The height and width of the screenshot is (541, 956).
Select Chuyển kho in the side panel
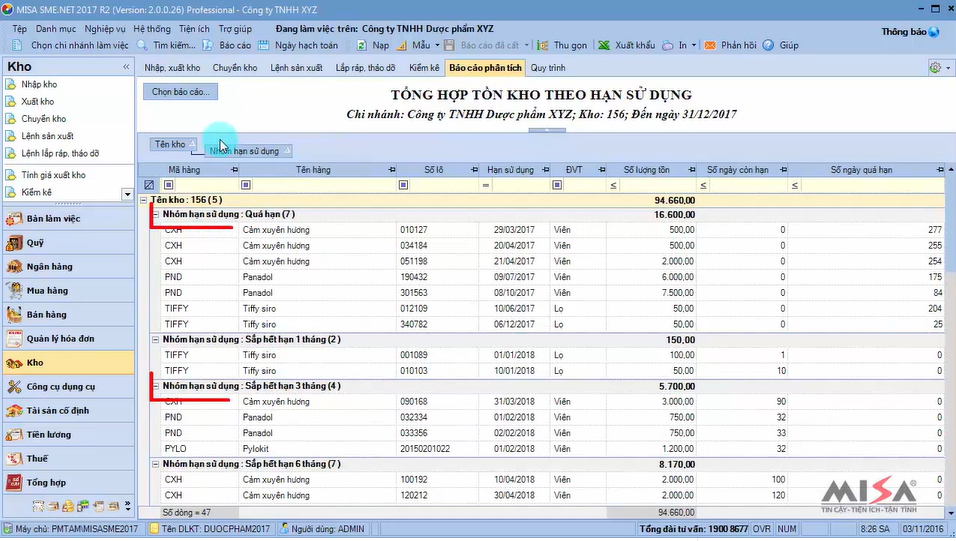coord(43,119)
